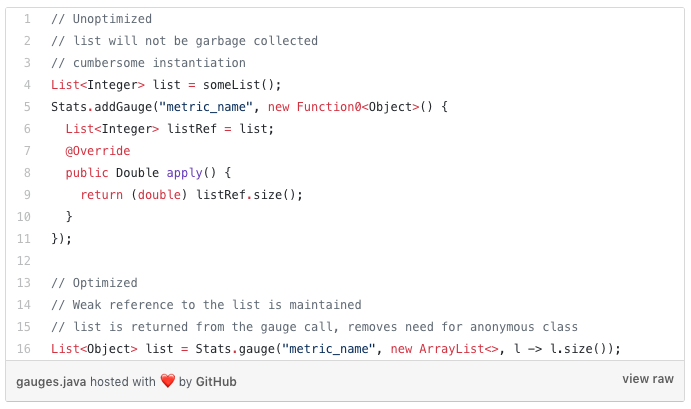Click the red heart icon

pos(168,381)
